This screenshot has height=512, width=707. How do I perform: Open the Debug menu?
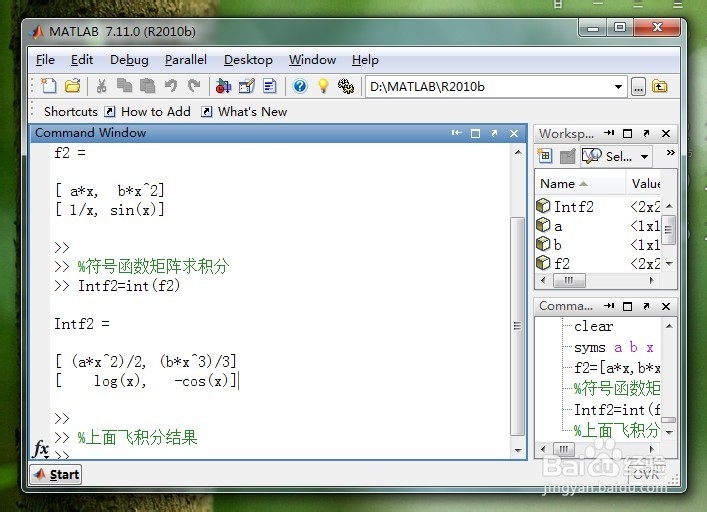pyautogui.click(x=129, y=60)
